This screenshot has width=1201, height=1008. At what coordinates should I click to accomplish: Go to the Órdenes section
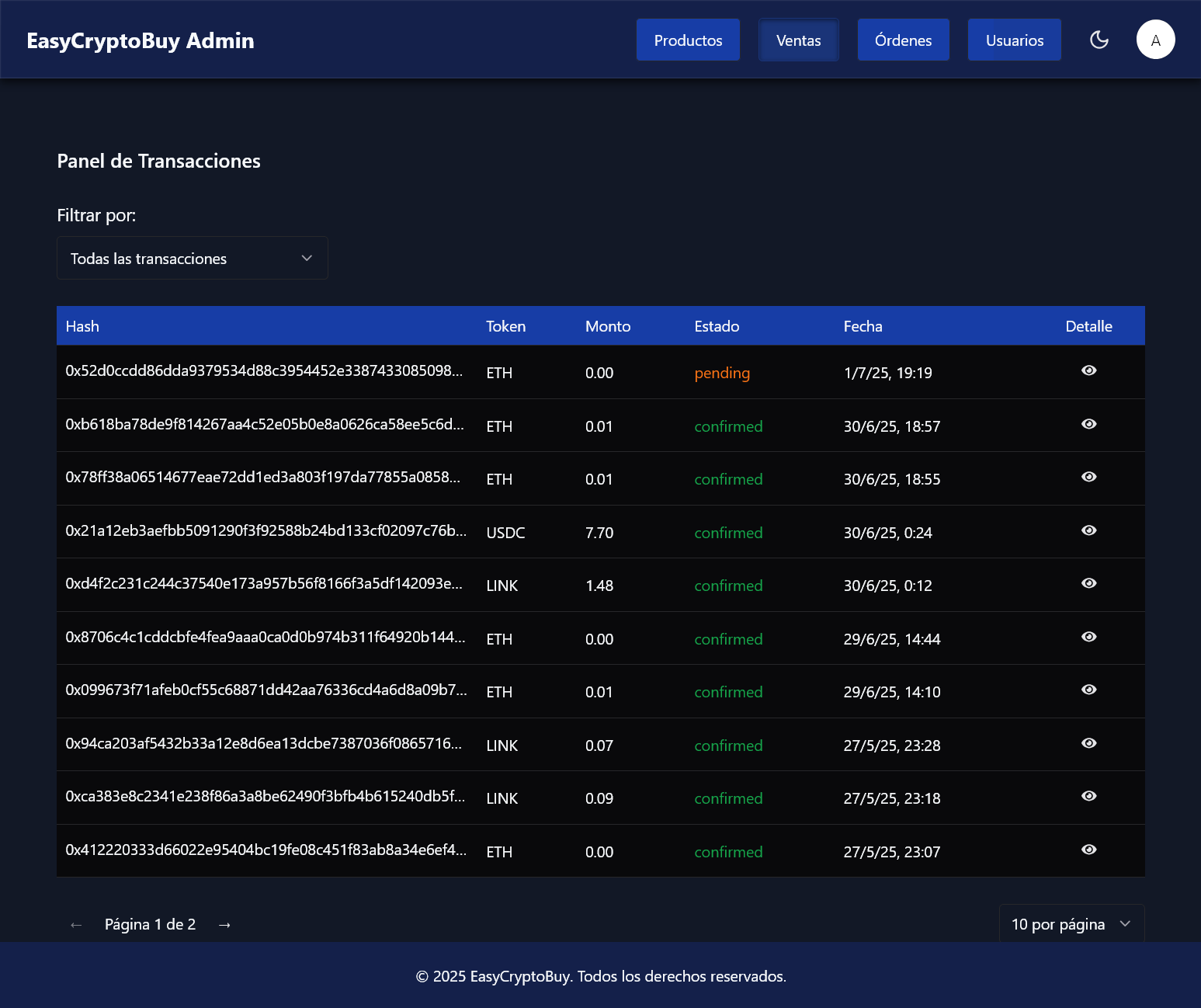click(903, 40)
